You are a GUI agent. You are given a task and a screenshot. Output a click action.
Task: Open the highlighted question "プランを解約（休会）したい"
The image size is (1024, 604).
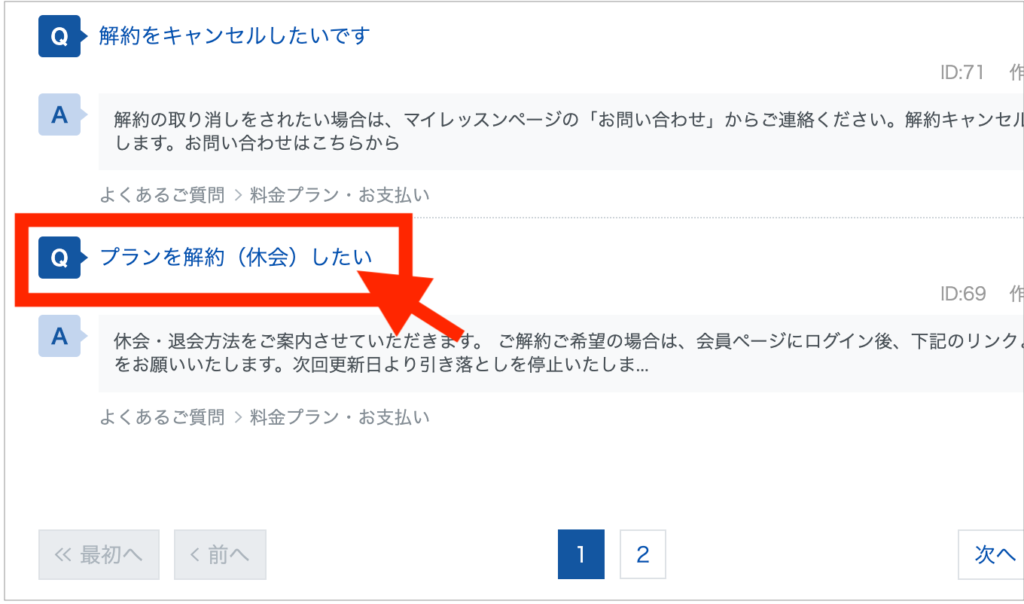237,256
